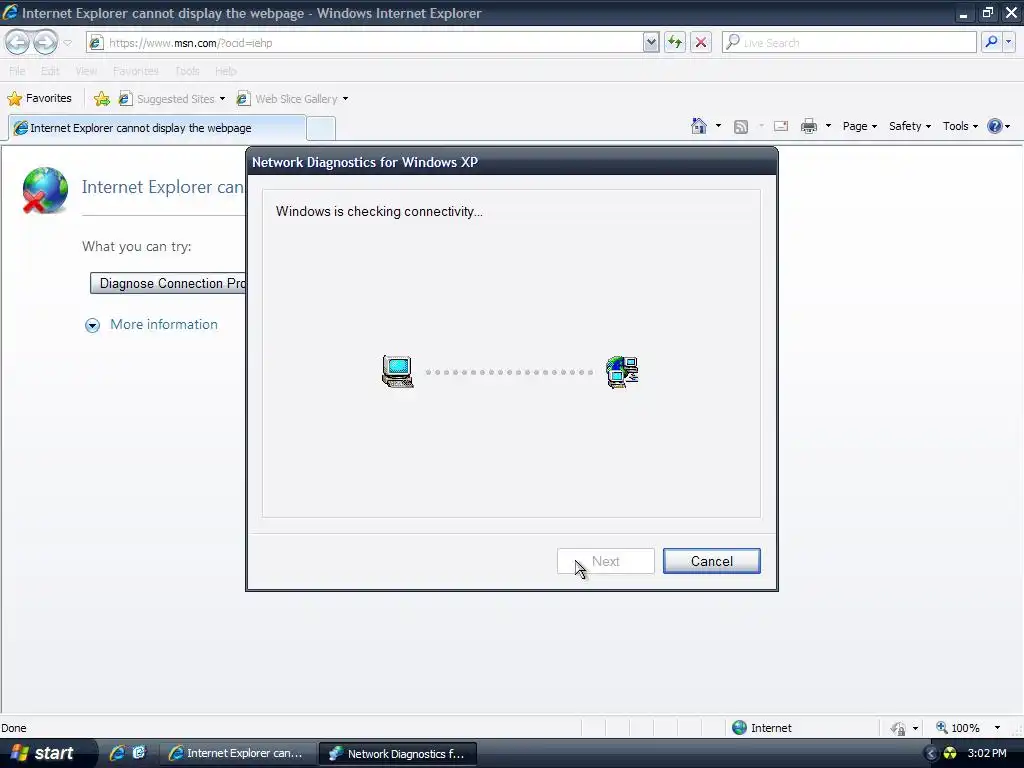1024x768 pixels.
Task: Open the zoom level 100% control
Action: pyautogui.click(x=958, y=728)
